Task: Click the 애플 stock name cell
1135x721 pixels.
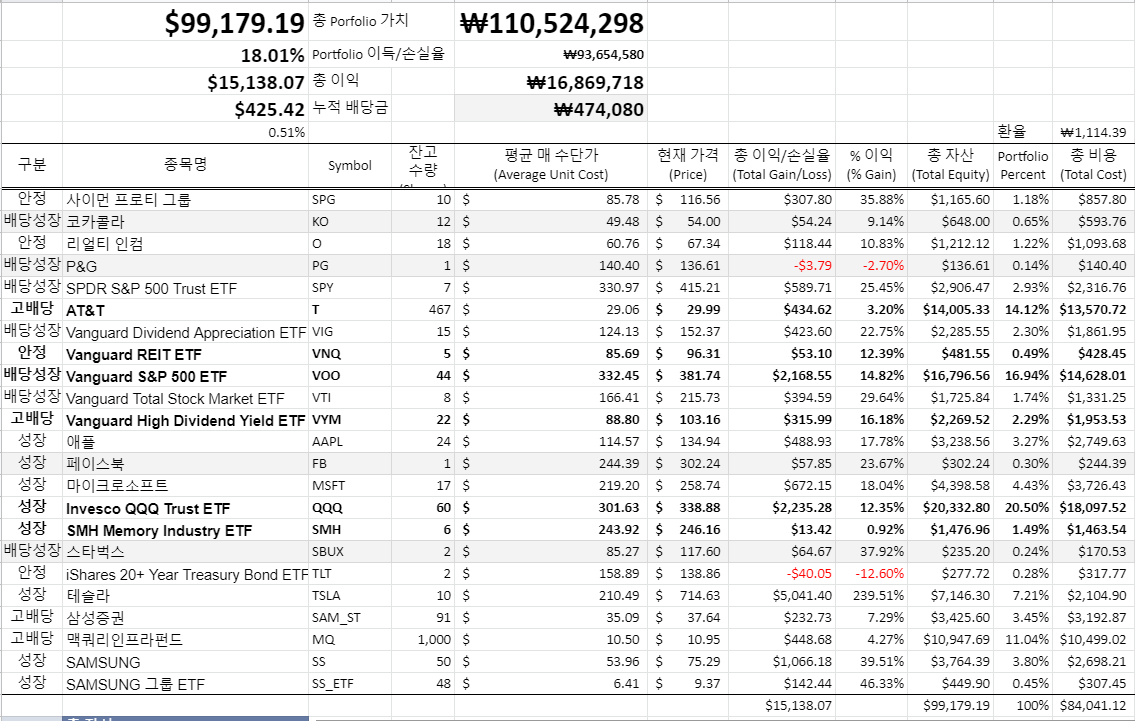Action: (x=185, y=442)
